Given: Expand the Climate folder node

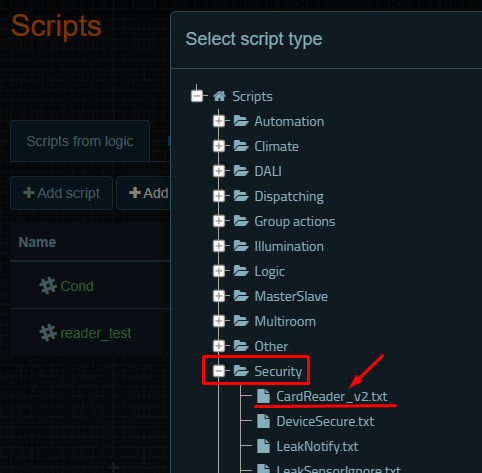Looking at the screenshot, I should [x=219, y=146].
